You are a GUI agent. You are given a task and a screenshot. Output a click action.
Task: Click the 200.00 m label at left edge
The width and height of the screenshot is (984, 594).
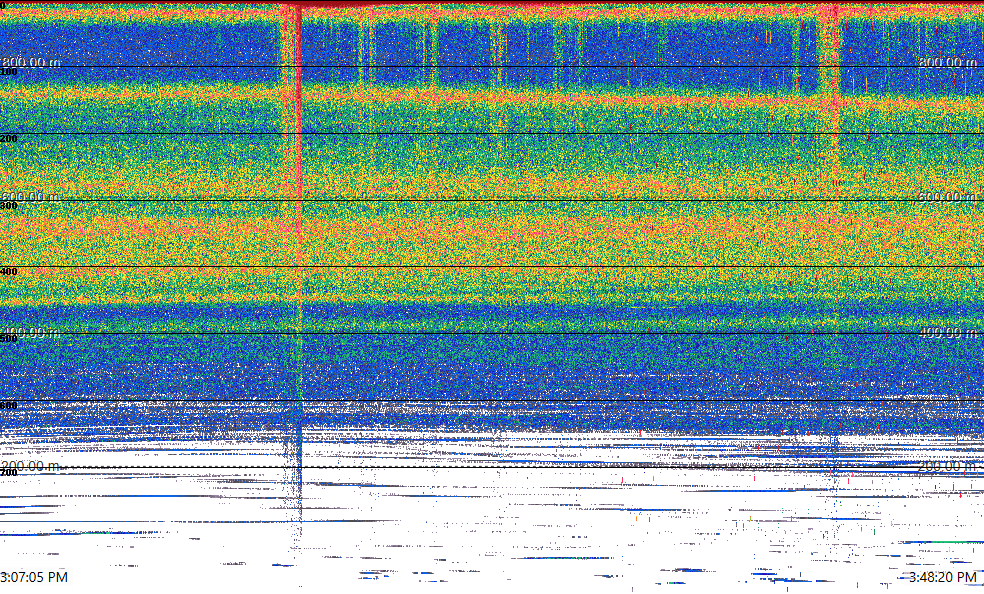31,466
